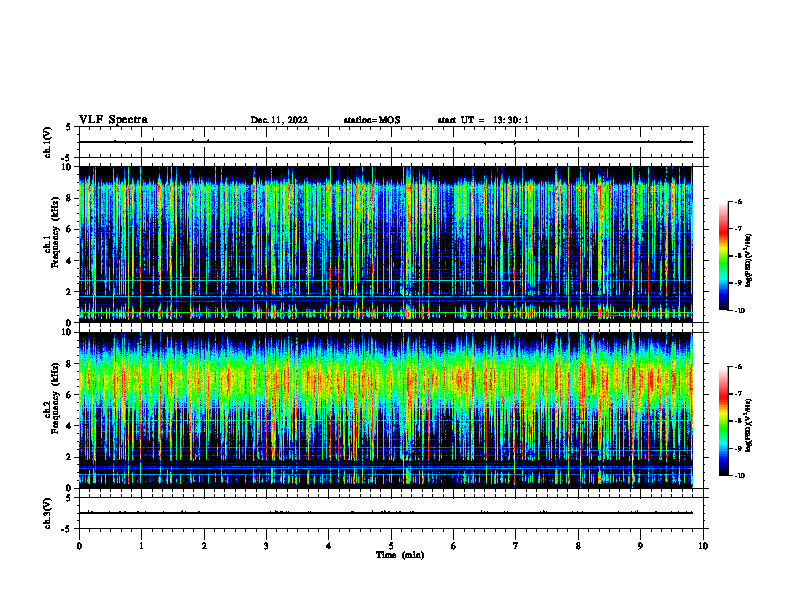This screenshot has height=612, width=792.
Task: Click inside the ch.2 spectrogram panel
Action: 386,410
